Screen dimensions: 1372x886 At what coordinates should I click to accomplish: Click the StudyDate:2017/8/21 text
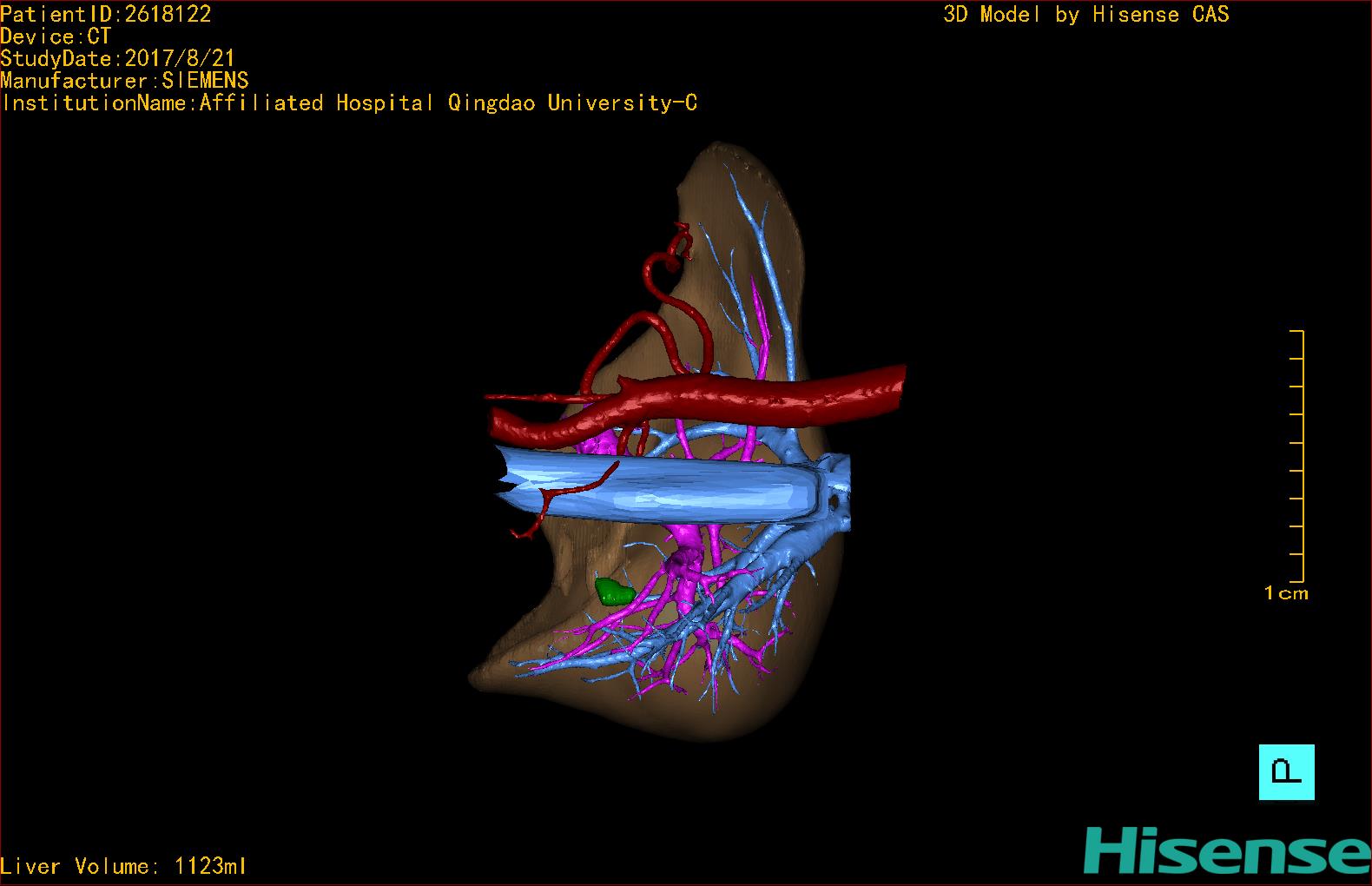[x=118, y=58]
